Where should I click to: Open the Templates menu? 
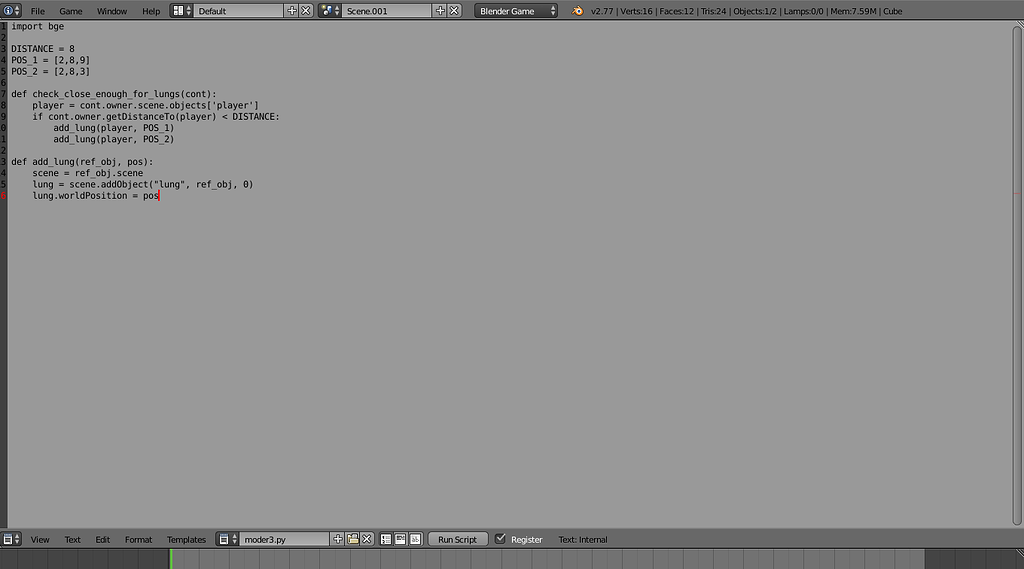[x=186, y=540]
